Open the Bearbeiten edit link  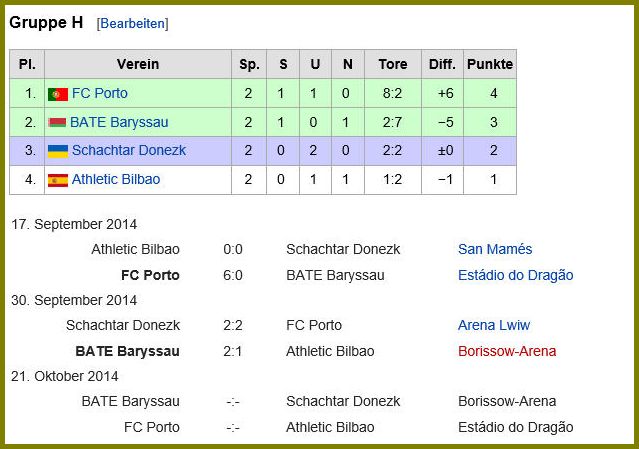tap(133, 24)
